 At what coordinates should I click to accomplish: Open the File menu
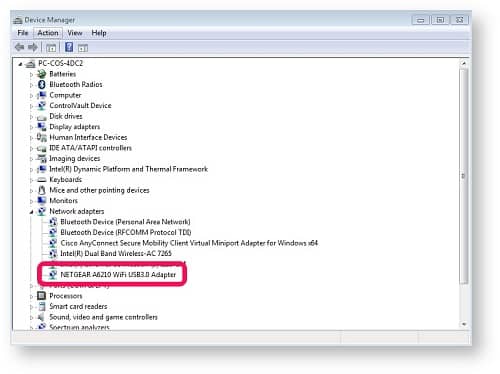23,33
